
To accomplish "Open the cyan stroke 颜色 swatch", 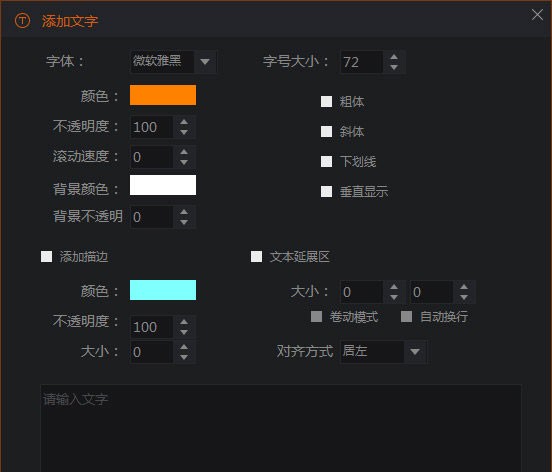I will pyautogui.click(x=163, y=290).
